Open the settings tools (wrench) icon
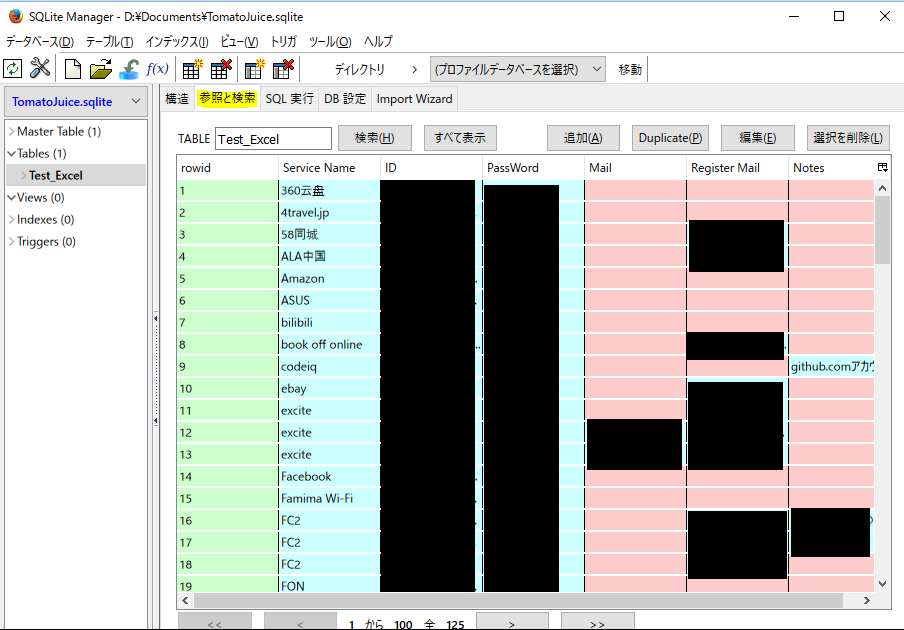The height and width of the screenshot is (630, 904). (40, 69)
